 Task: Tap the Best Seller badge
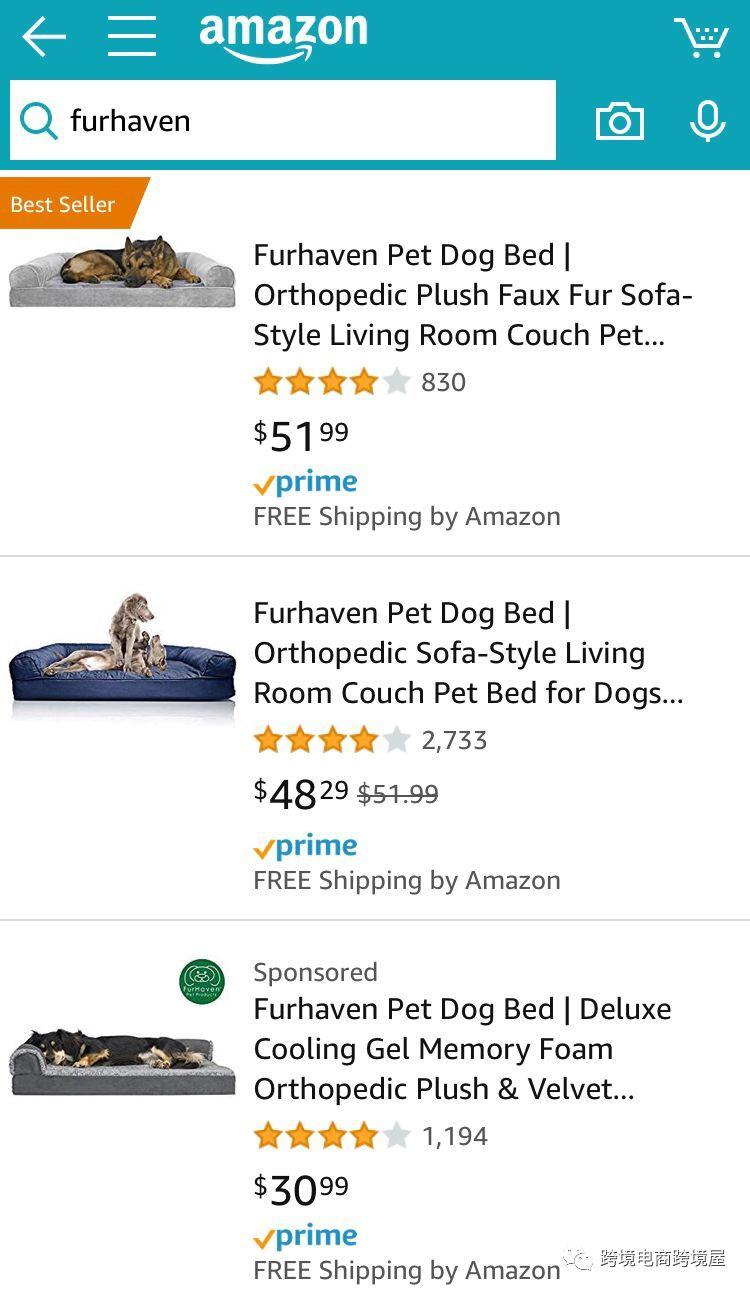pyautogui.click(x=70, y=204)
